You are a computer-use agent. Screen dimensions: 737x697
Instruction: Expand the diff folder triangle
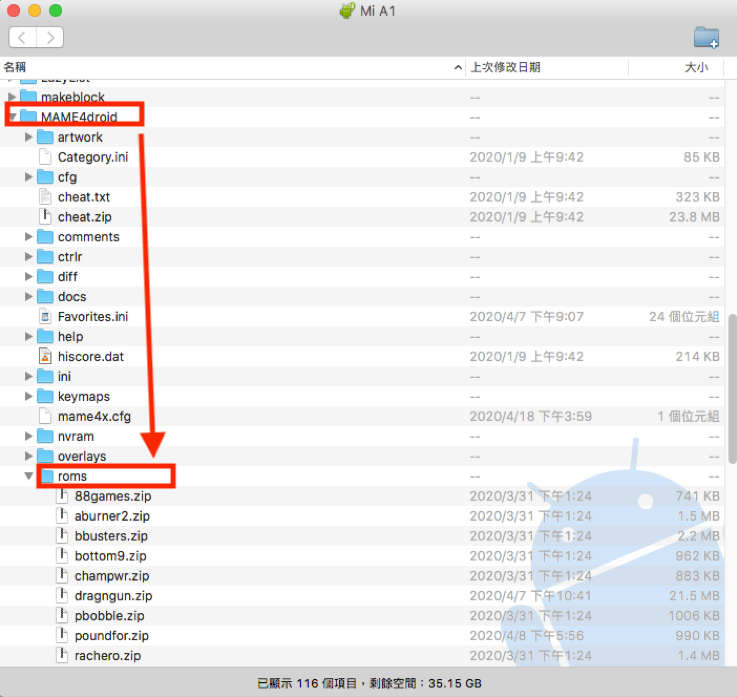pyautogui.click(x=29, y=276)
